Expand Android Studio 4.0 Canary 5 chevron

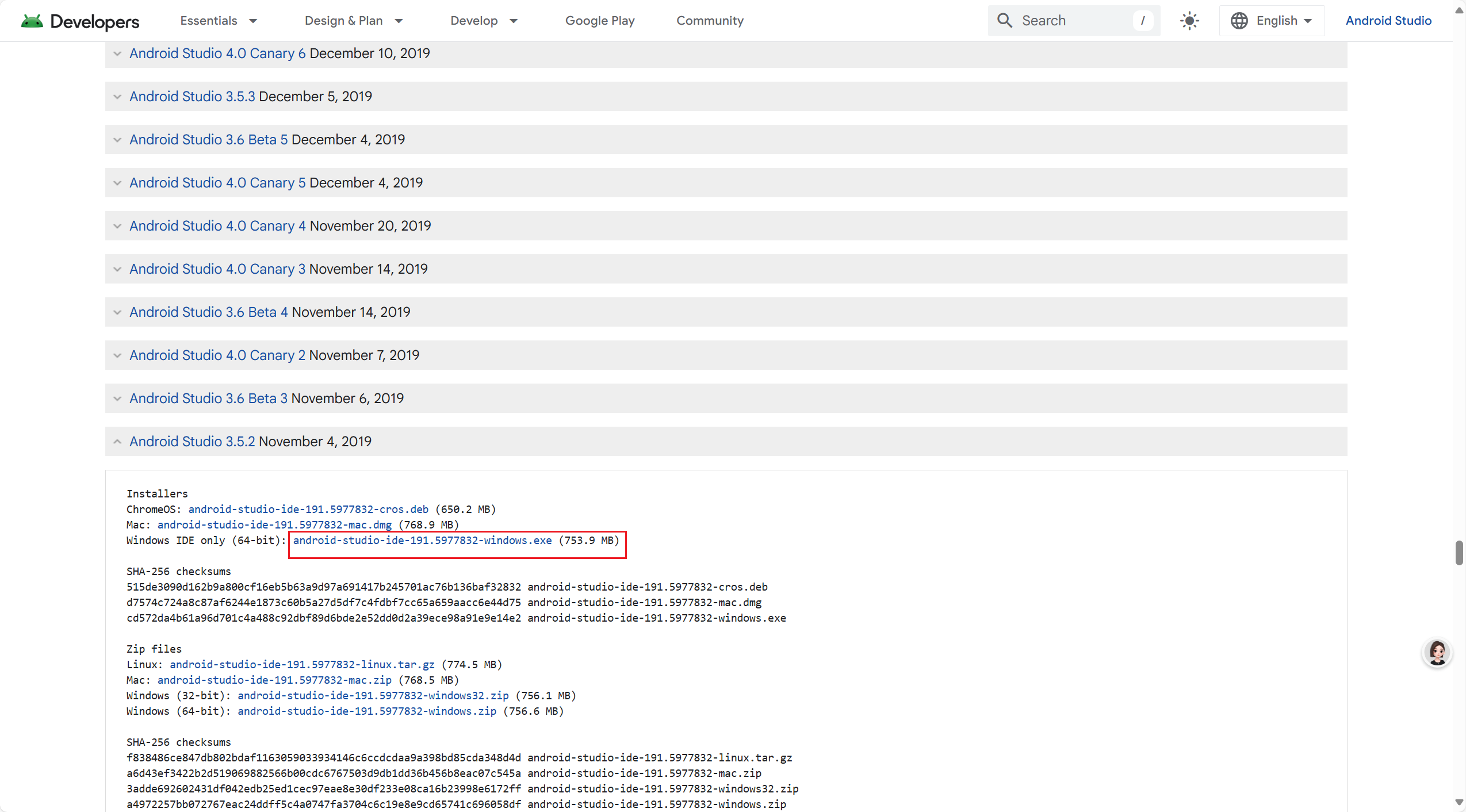pos(117,183)
